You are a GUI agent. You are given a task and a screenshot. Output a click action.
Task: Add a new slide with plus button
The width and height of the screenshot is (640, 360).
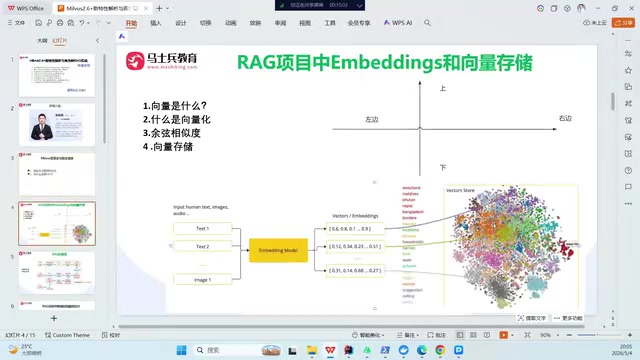[x=54, y=318]
